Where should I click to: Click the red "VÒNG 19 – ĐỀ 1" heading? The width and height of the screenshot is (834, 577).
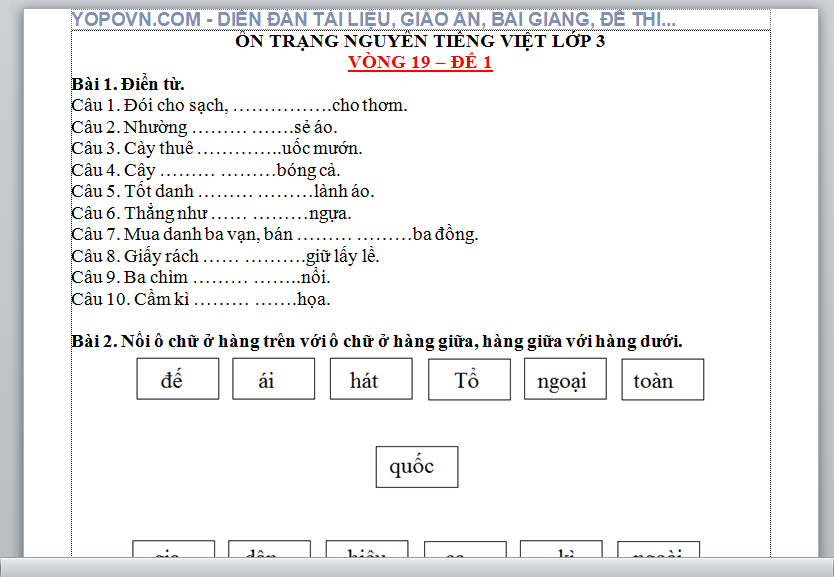(x=420, y=62)
